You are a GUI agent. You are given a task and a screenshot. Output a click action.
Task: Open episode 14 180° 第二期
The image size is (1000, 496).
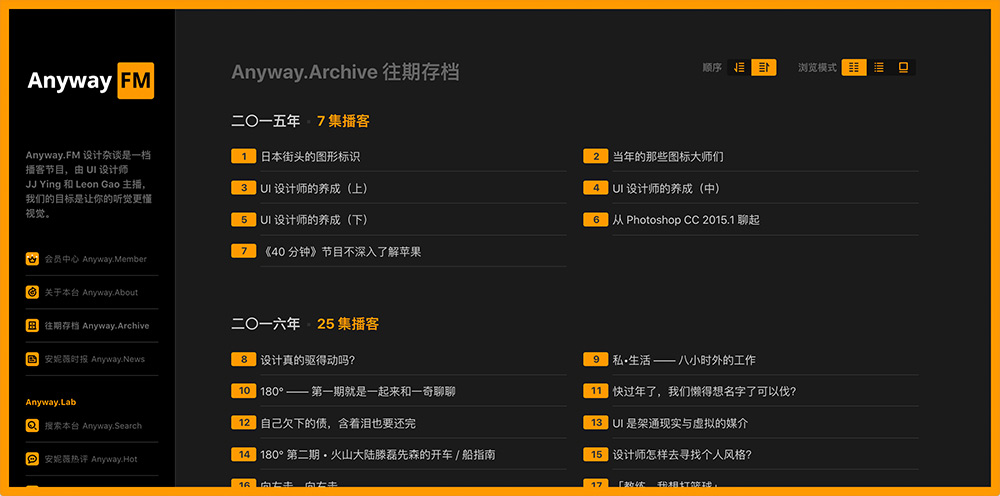(x=399, y=455)
